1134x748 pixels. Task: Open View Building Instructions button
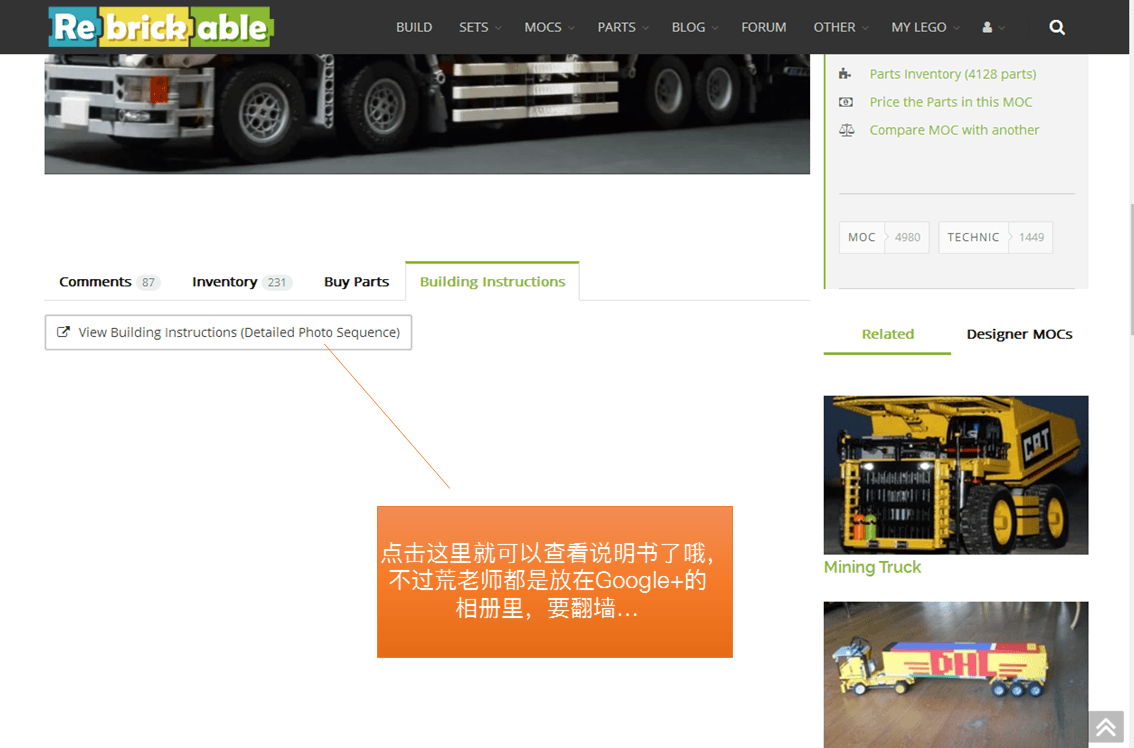229,332
